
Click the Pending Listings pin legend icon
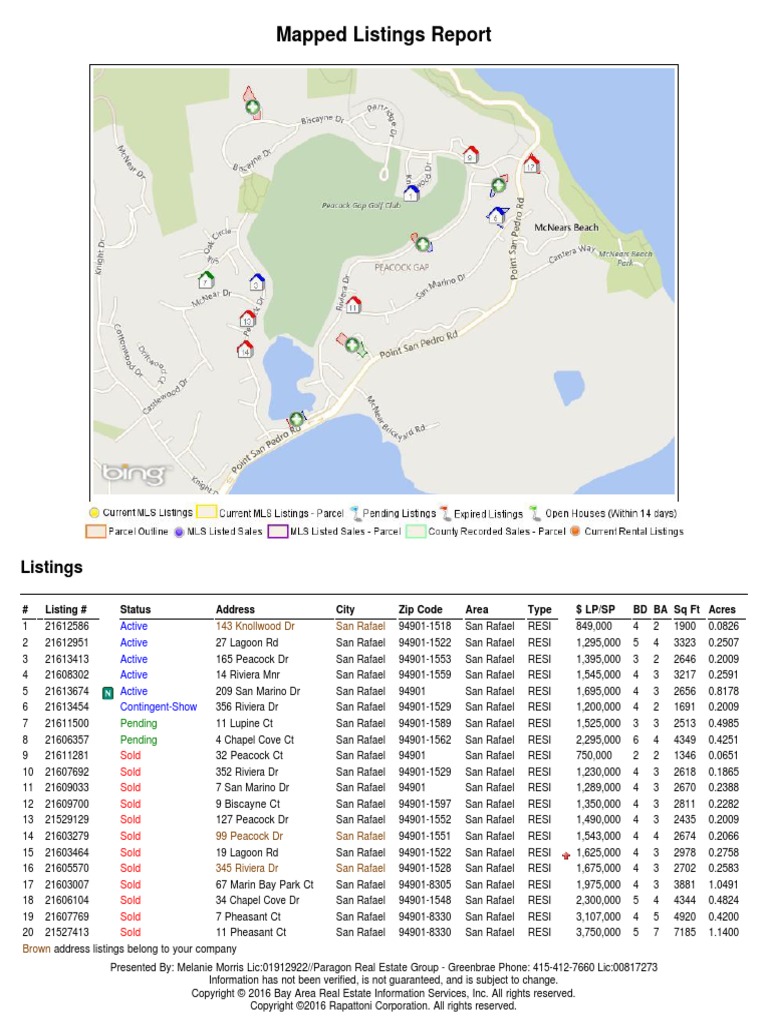click(x=356, y=513)
